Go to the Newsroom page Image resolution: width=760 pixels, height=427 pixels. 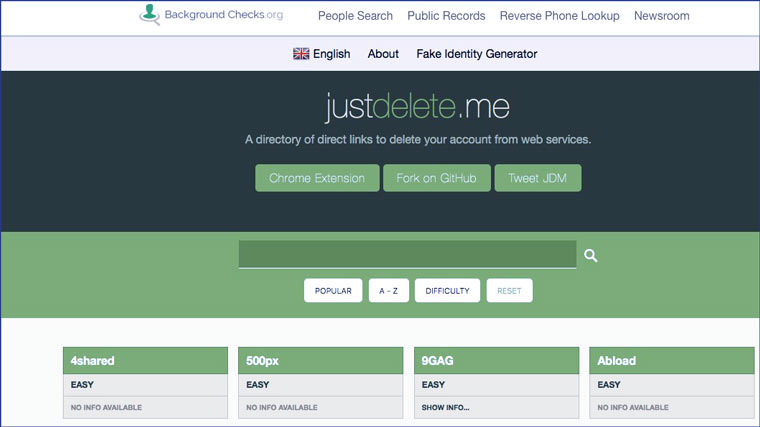(x=662, y=16)
